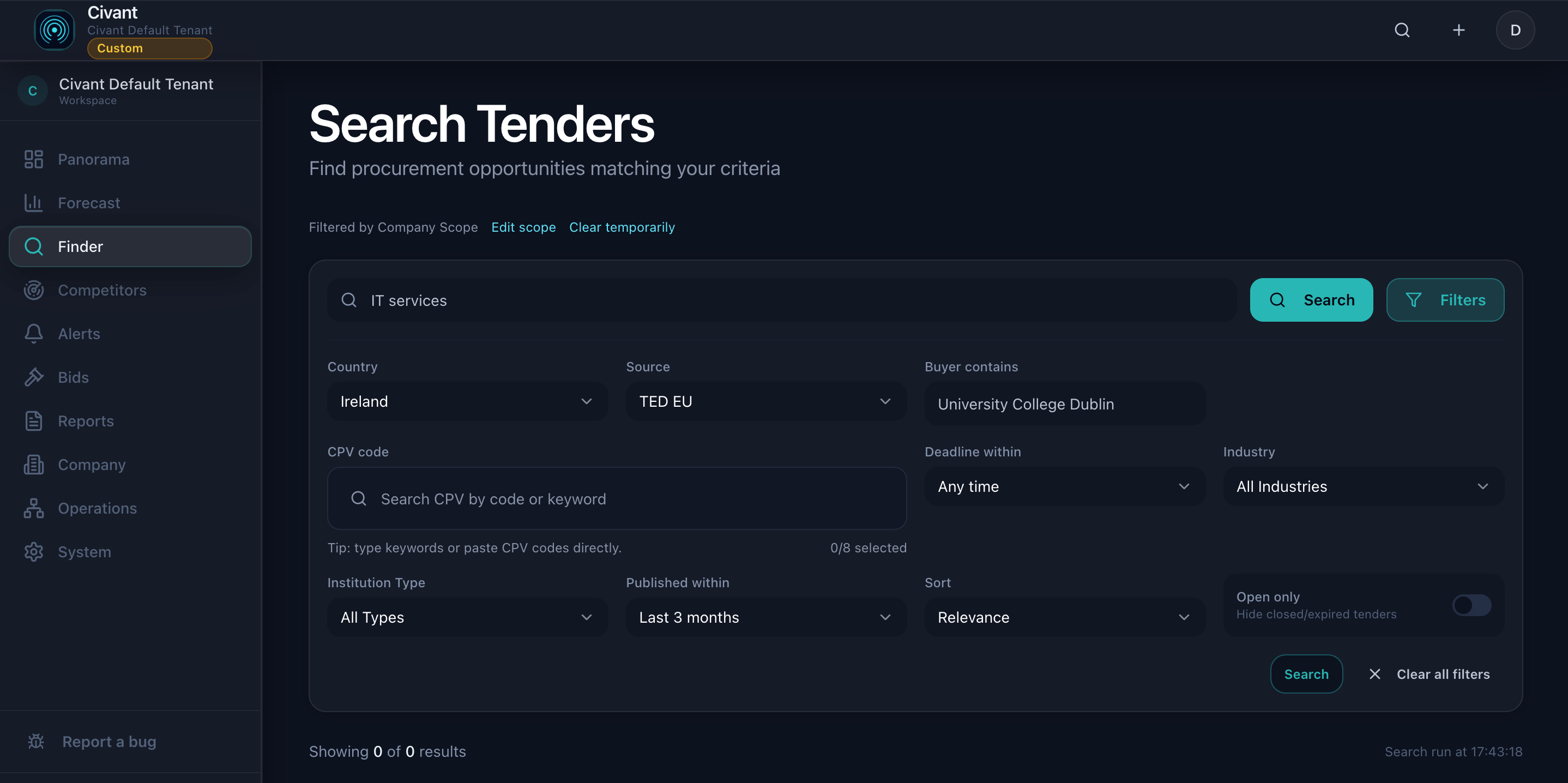Screen dimensions: 1568x783
Task: Select the Forecast sidebar icon
Action: 89,203
